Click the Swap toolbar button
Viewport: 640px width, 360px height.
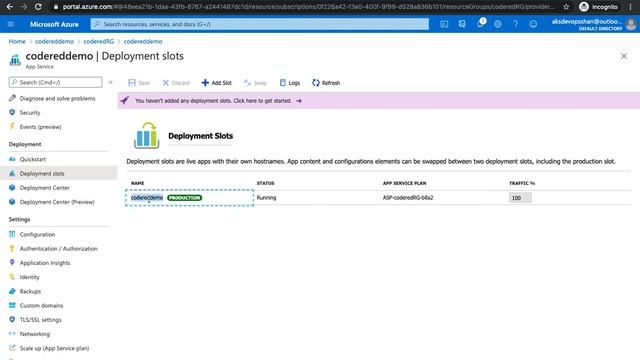[255, 83]
